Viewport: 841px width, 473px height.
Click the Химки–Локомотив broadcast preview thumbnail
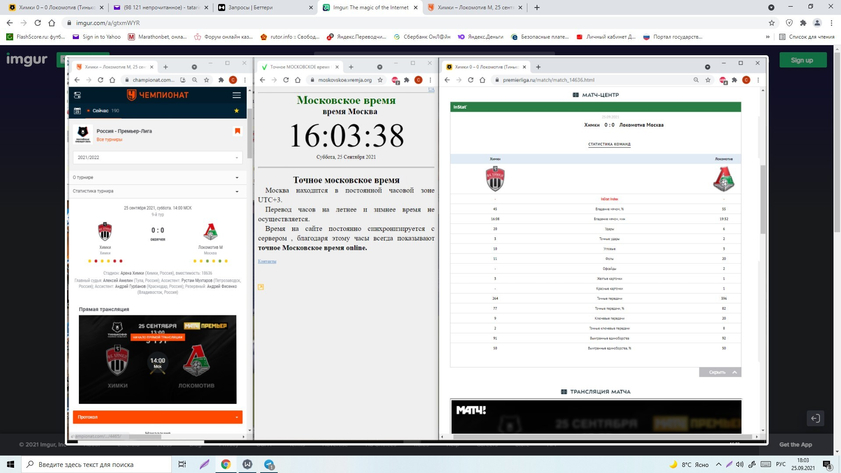(158, 359)
